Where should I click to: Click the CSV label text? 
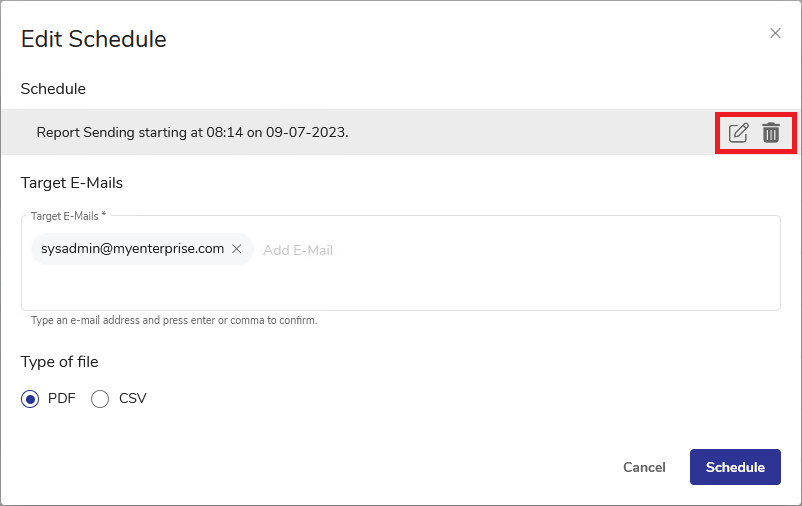pos(133,398)
